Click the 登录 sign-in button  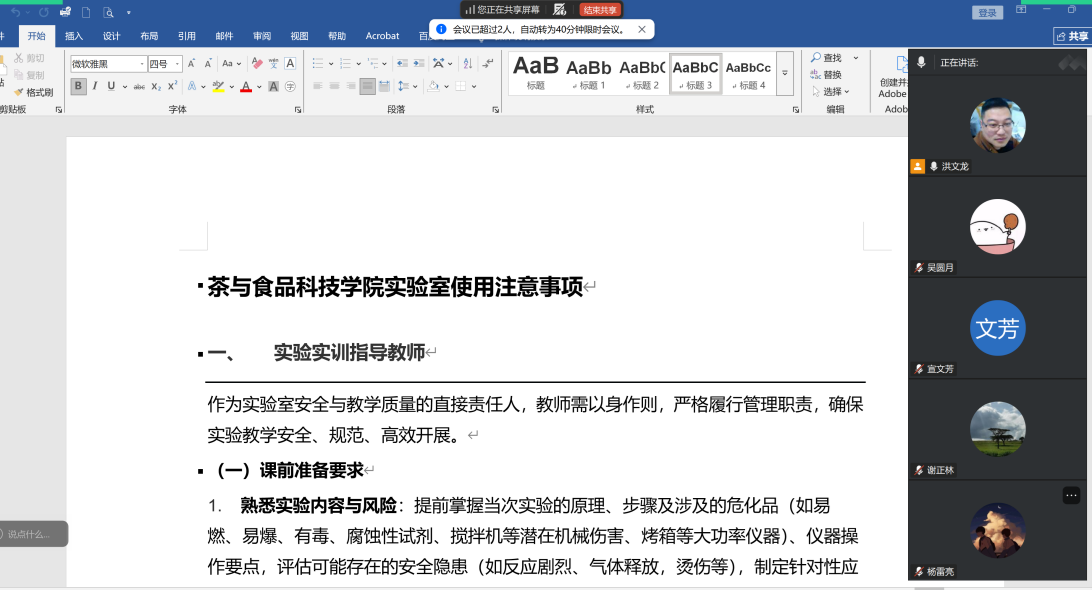[987, 12]
